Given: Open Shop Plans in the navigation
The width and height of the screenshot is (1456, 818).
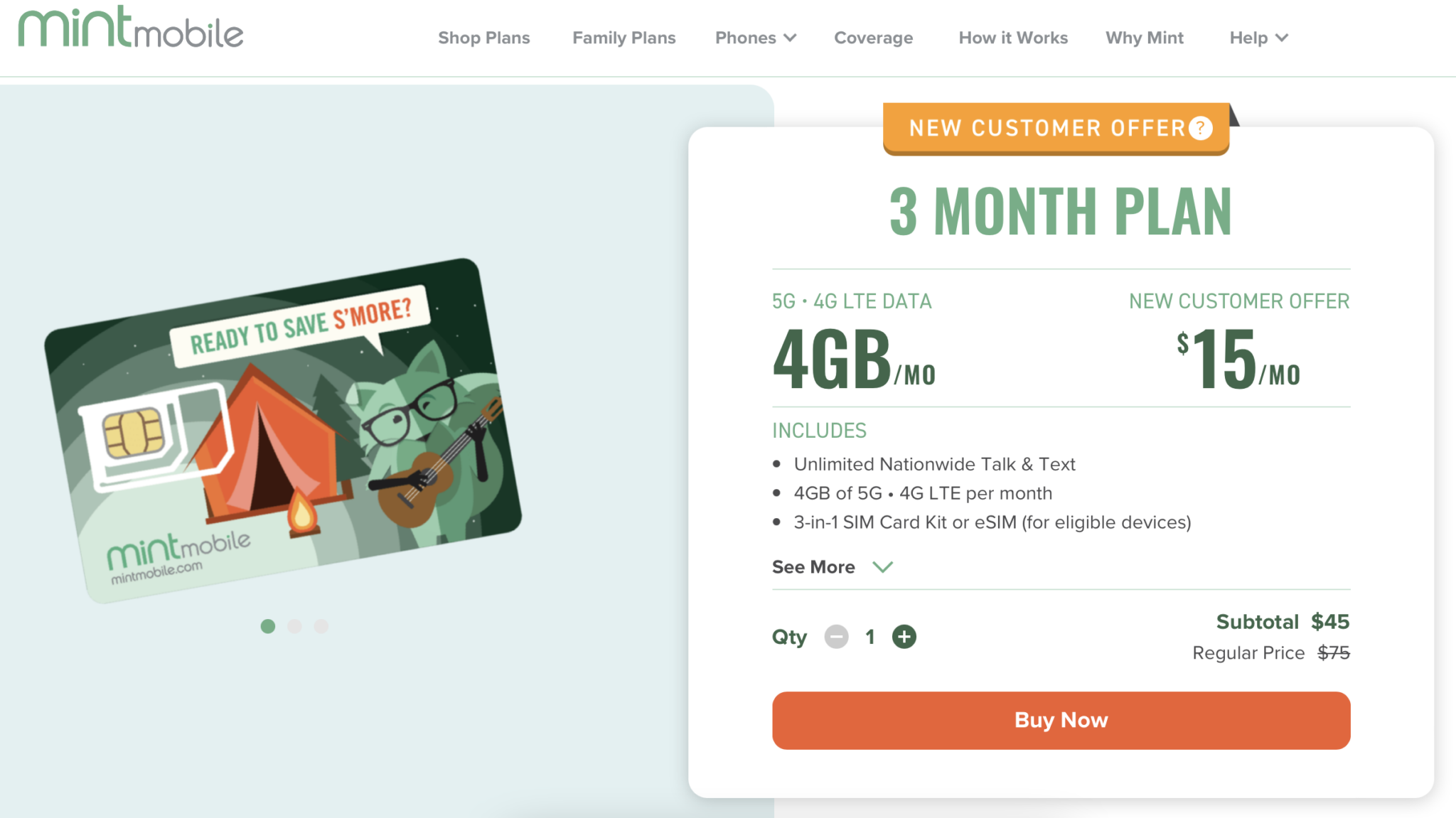Looking at the screenshot, I should [484, 38].
